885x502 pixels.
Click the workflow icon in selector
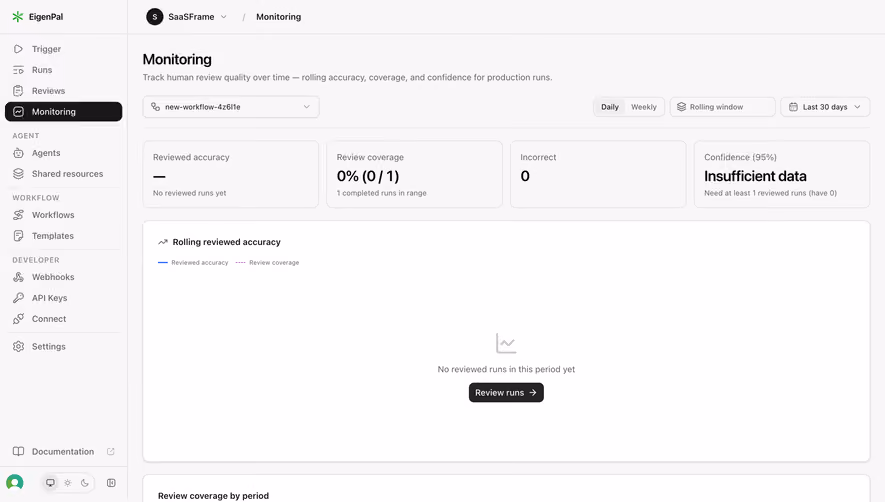pyautogui.click(x=156, y=107)
